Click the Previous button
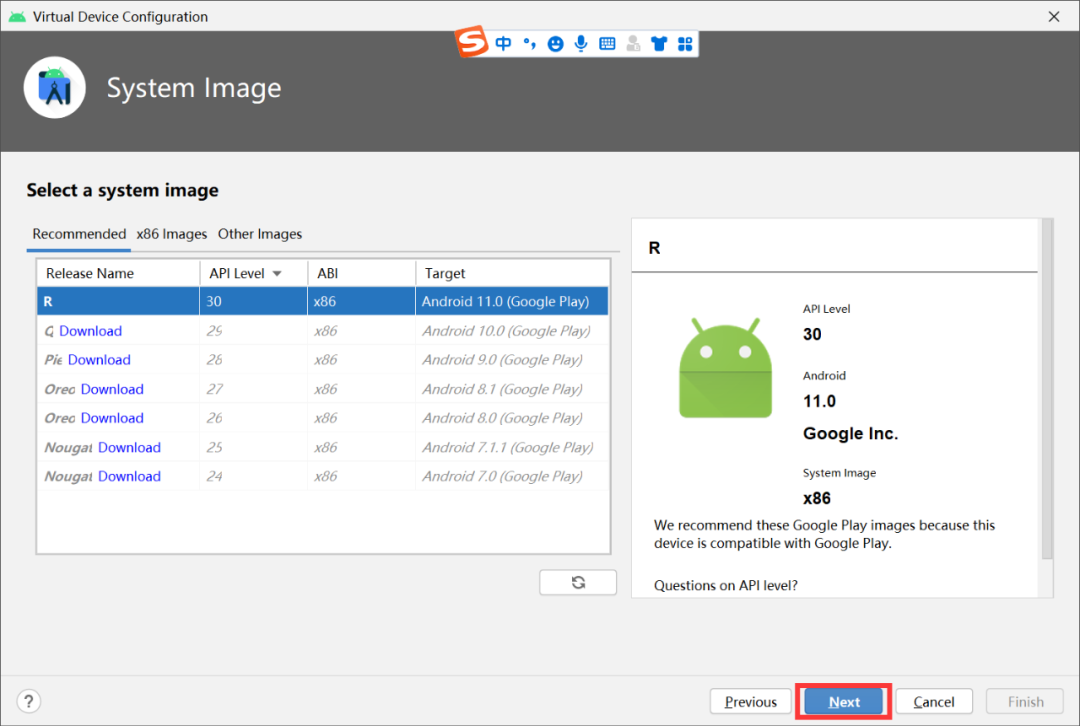 [x=751, y=702]
